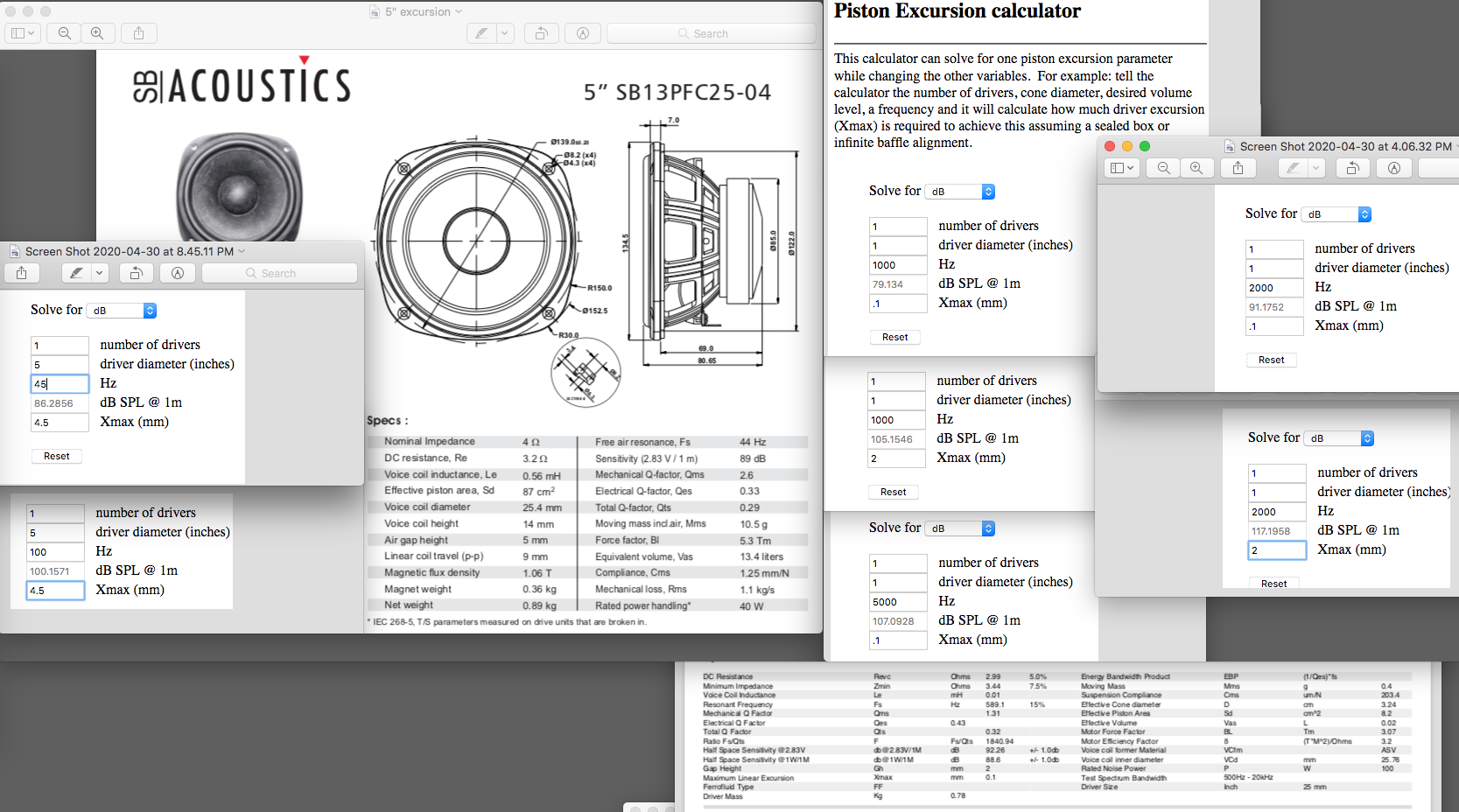1459x812 pixels.
Task: Open sidebar view menu in 5" excursion window
Action: 22,33
